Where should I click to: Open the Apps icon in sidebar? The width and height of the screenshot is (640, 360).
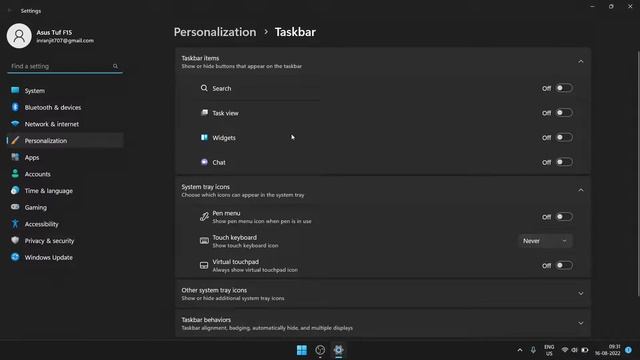click(15, 157)
